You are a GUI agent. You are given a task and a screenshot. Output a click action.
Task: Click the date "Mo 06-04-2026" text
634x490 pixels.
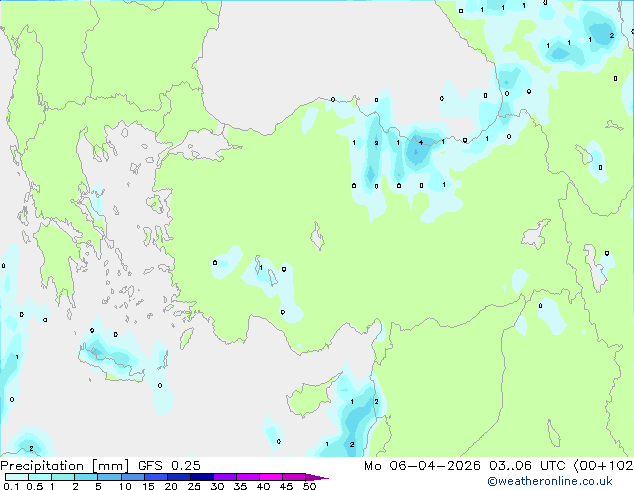click(422, 466)
